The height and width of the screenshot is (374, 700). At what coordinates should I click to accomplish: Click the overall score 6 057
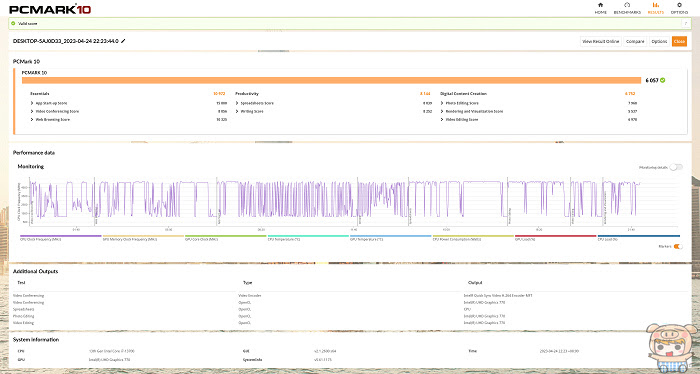(x=652, y=80)
